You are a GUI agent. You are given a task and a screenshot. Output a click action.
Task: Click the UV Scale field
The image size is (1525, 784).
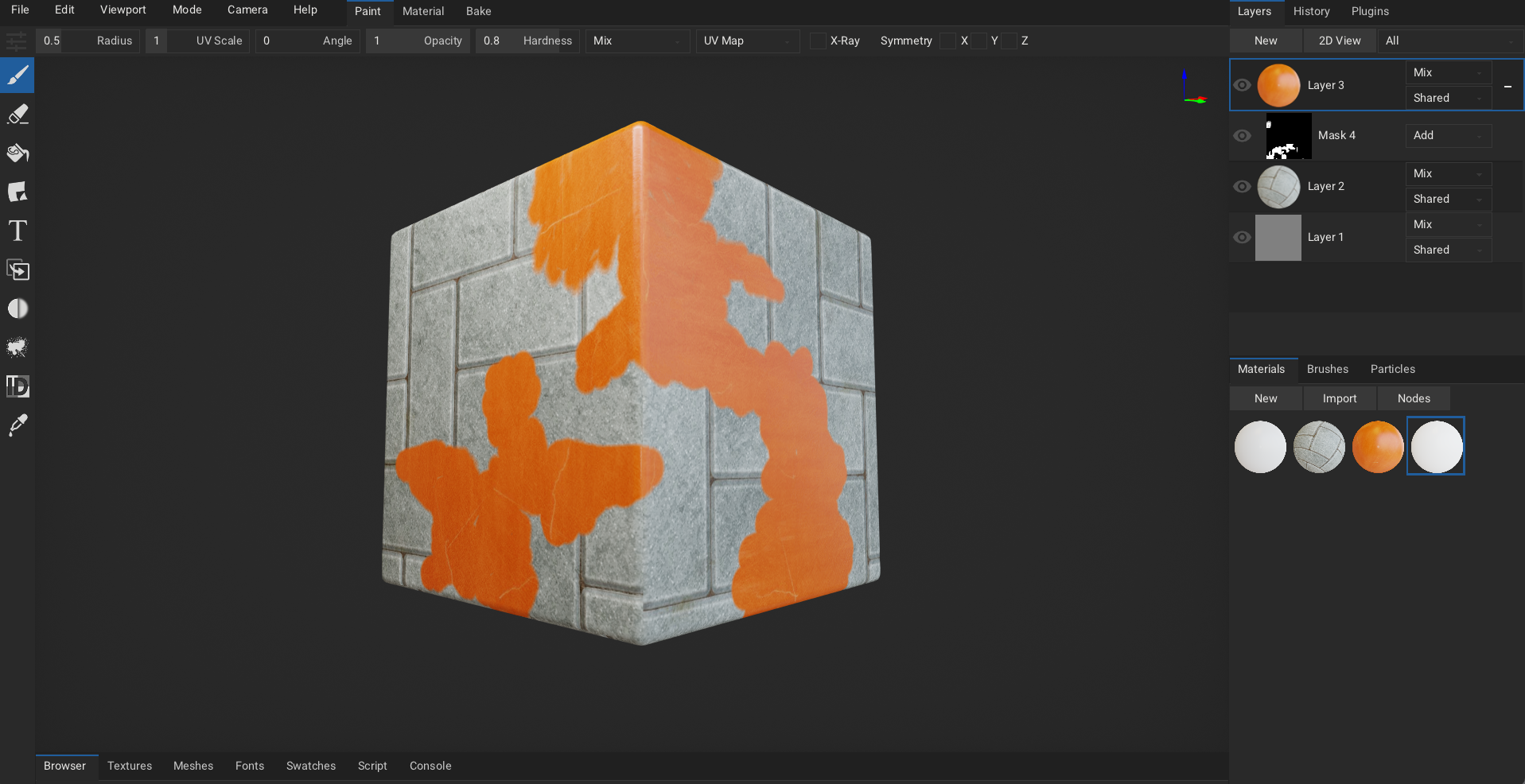tap(197, 41)
